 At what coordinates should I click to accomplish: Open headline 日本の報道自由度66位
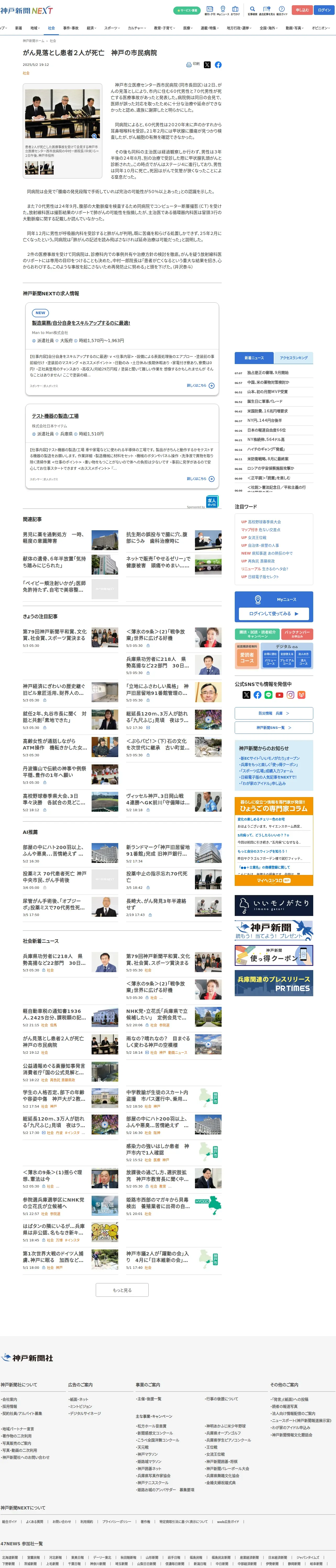(x=266, y=430)
